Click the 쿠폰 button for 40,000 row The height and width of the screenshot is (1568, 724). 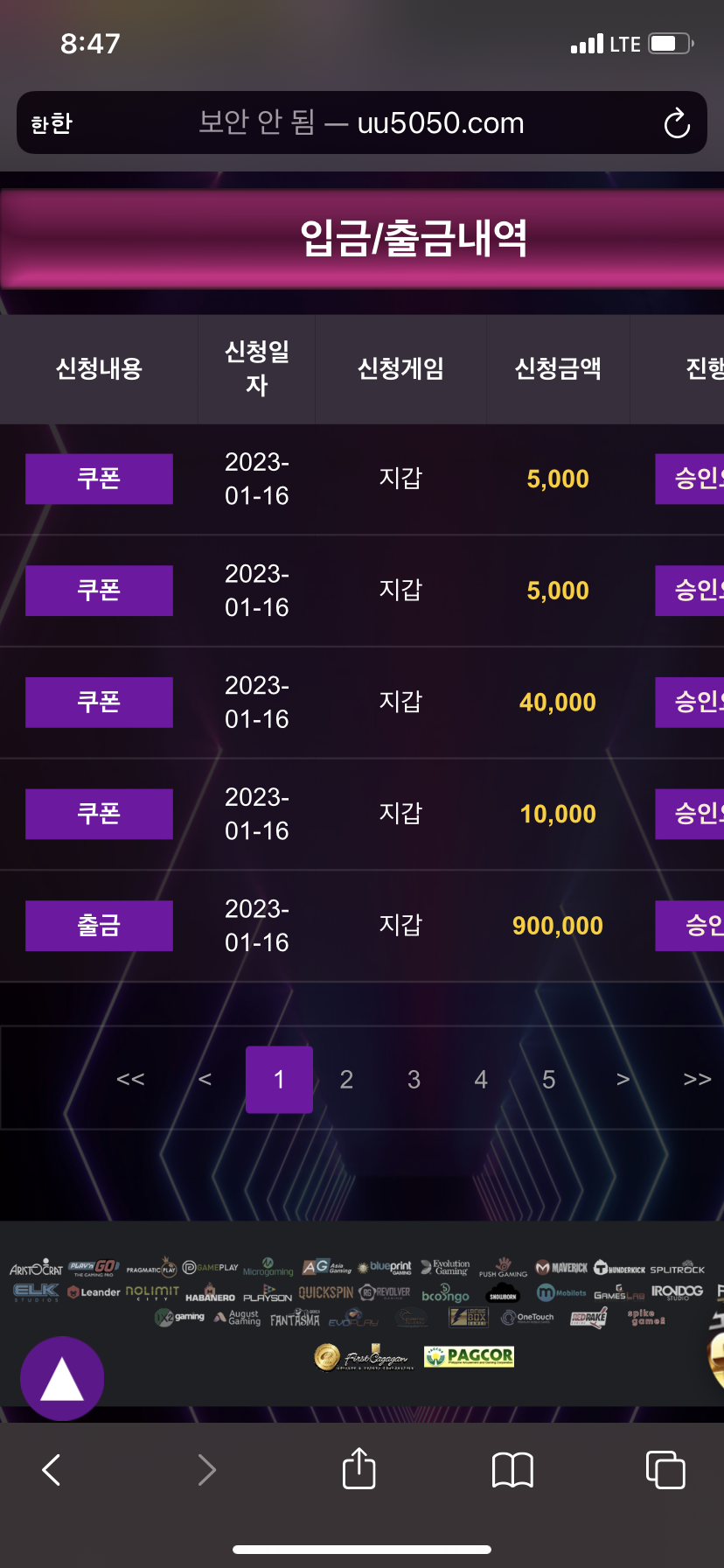pyautogui.click(x=99, y=702)
